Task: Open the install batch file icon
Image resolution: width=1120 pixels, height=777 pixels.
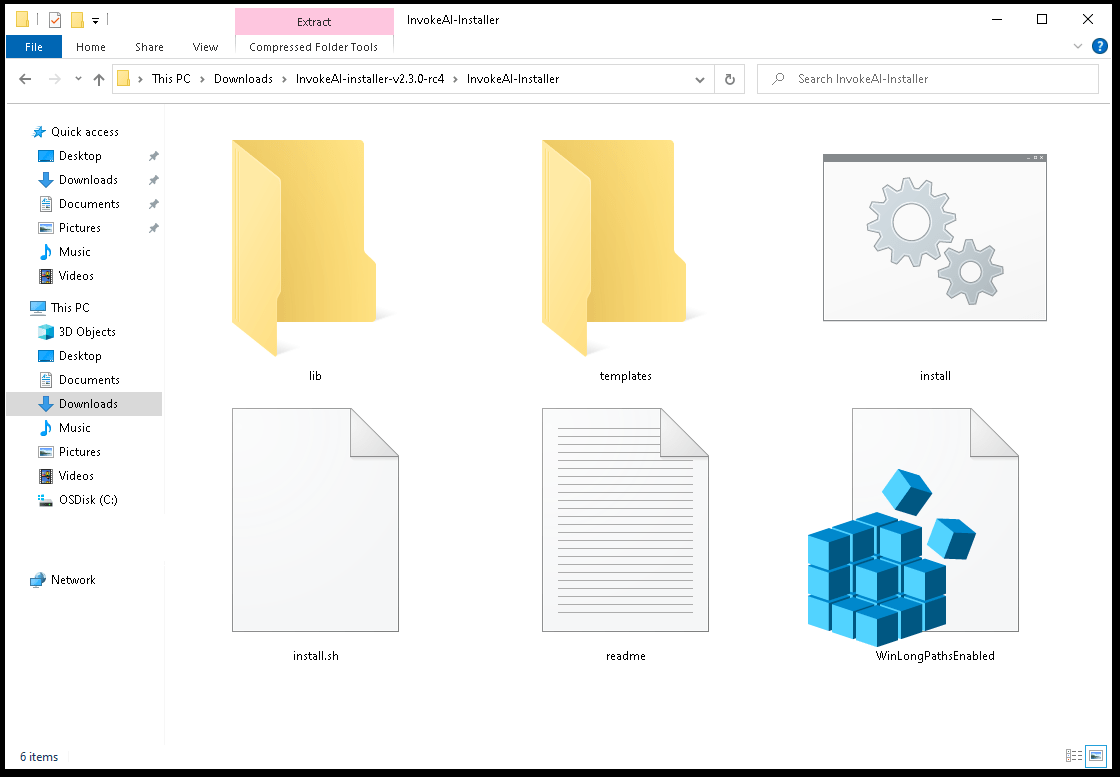Action: click(934, 238)
